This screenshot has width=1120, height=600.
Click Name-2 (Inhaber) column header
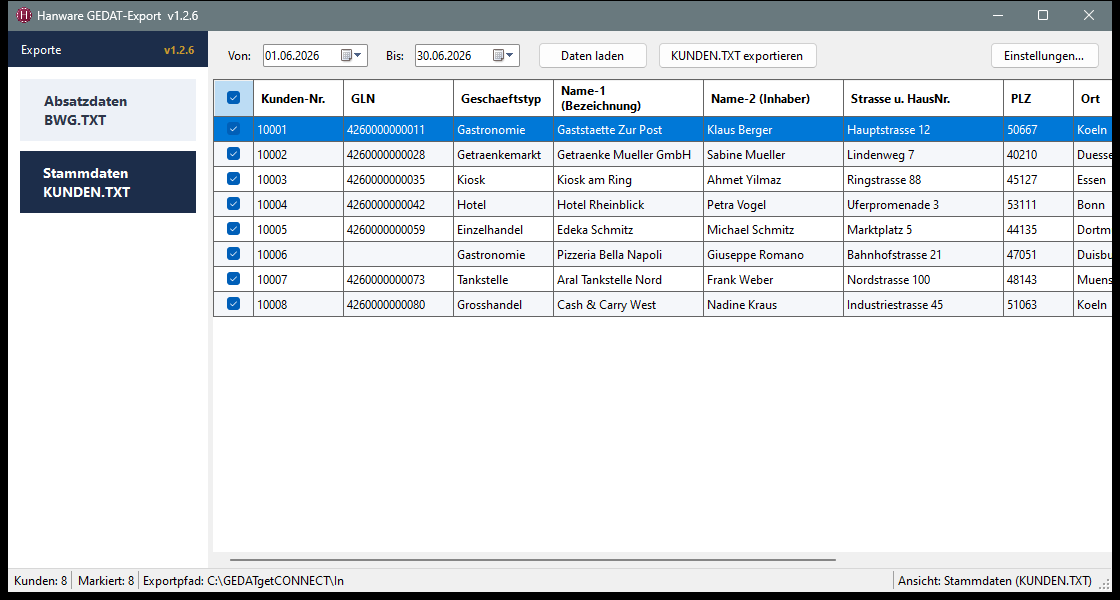coord(774,99)
